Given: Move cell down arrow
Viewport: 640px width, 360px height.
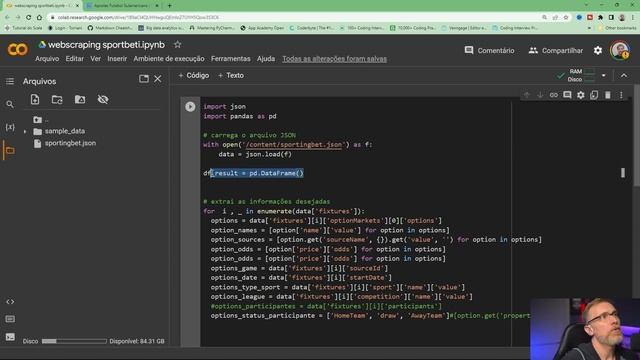Looking at the screenshot, I should pos(540,95).
